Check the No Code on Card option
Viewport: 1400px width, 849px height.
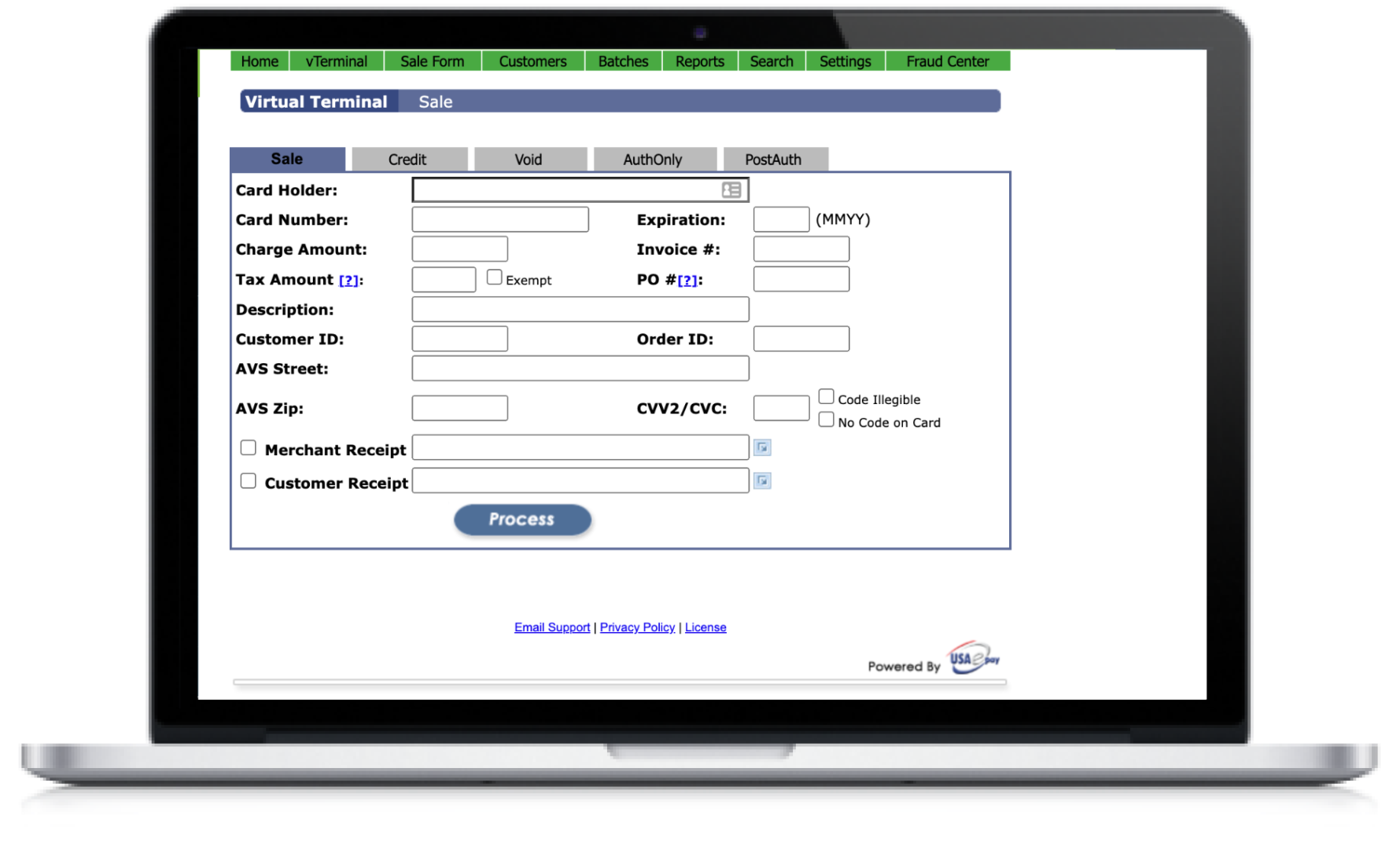click(x=826, y=419)
